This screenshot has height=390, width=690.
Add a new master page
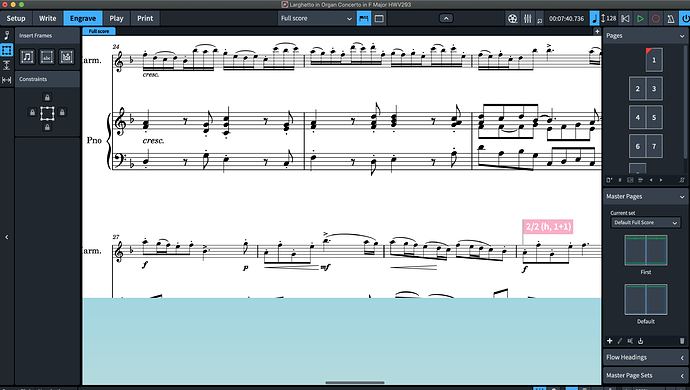tap(609, 341)
